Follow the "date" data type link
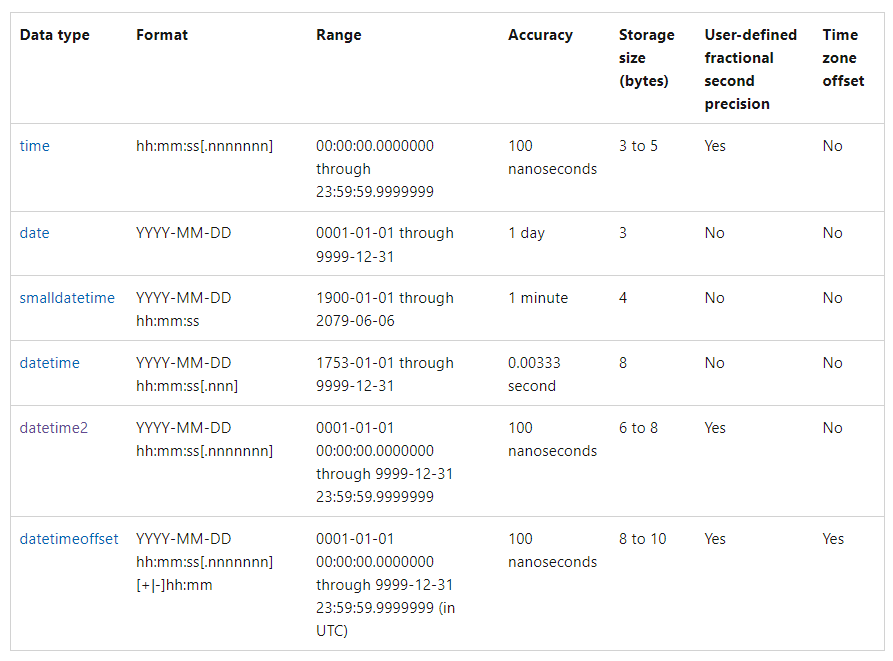This screenshot has width=893, height=661. tap(34, 233)
